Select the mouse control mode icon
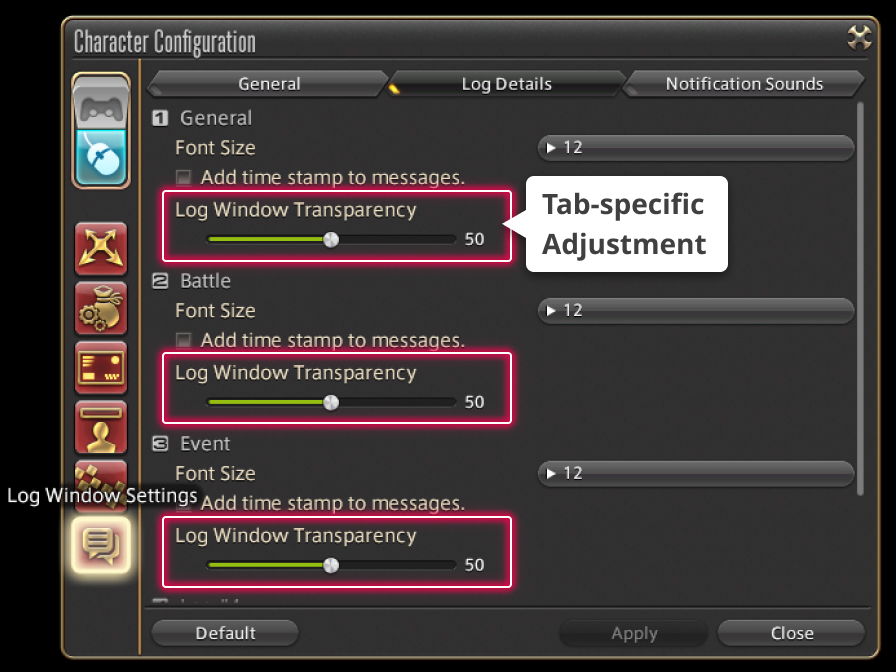 click(101, 158)
